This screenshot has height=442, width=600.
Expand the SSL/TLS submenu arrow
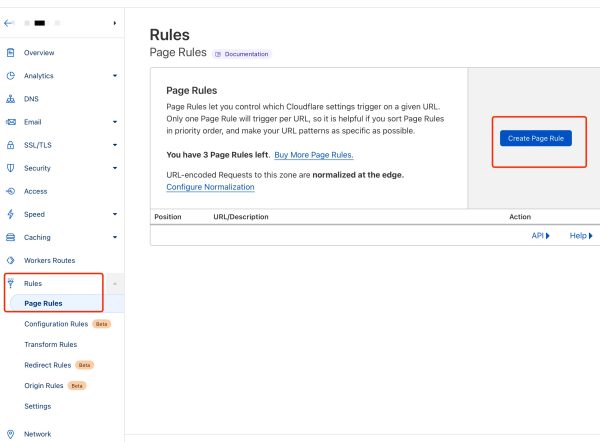pyautogui.click(x=115, y=145)
